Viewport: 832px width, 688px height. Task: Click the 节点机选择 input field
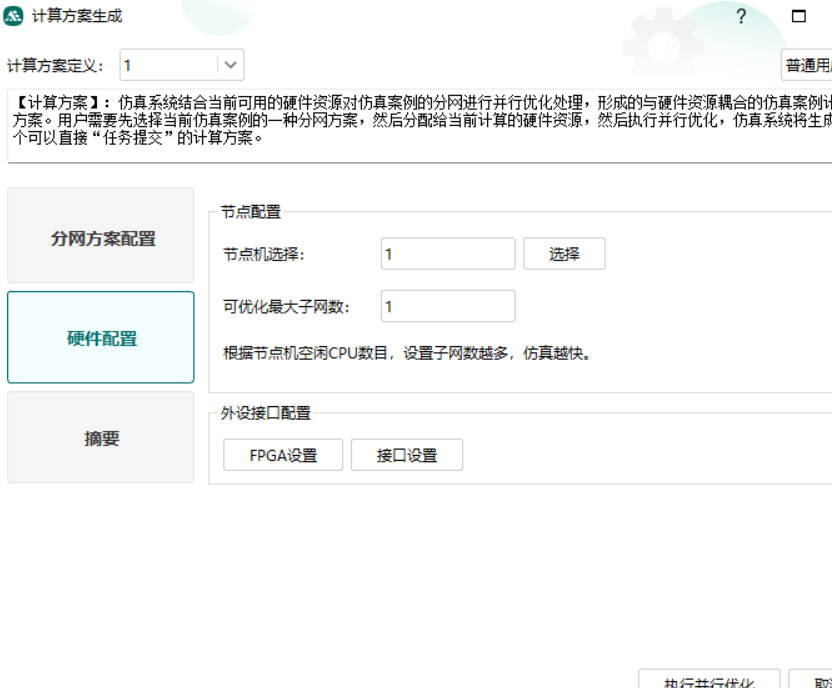click(x=447, y=254)
